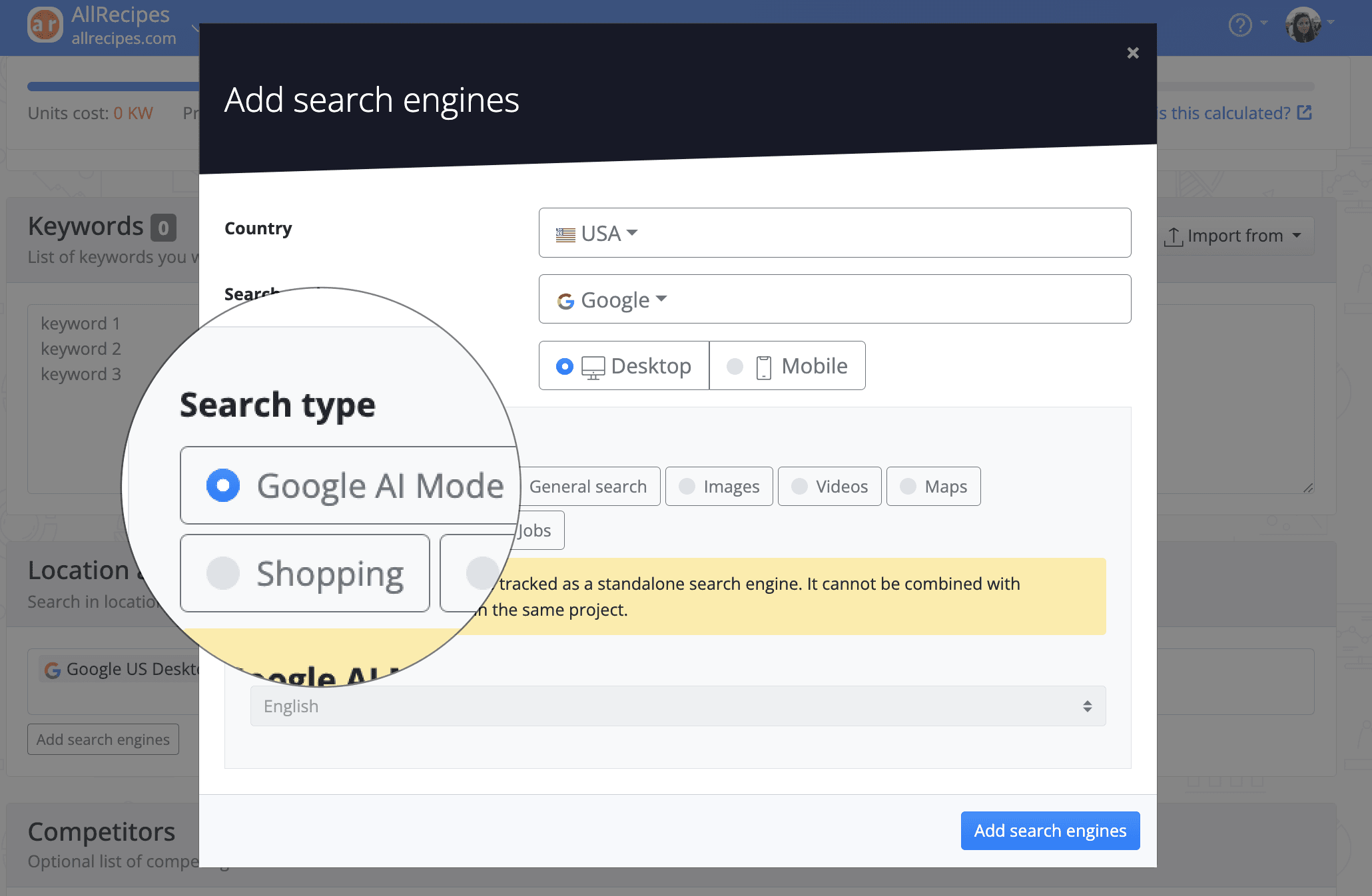Choose the Shopping search type
Screen dimensions: 1372x896
[305, 573]
